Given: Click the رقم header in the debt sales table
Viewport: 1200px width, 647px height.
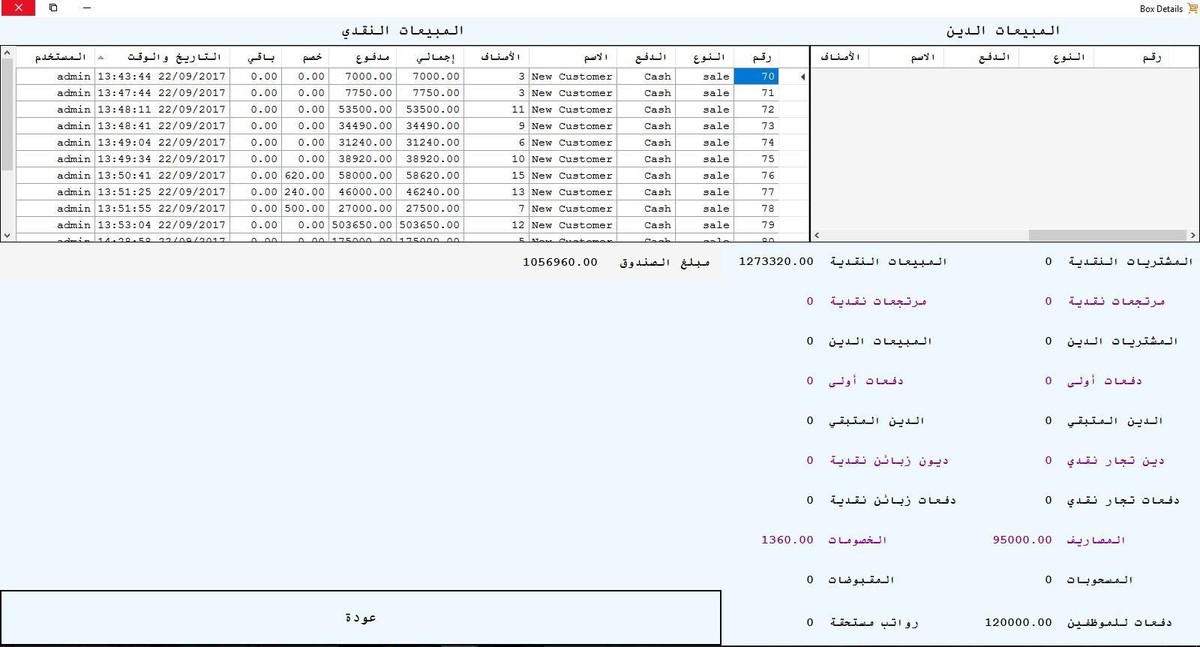Looking at the screenshot, I should point(1152,57).
